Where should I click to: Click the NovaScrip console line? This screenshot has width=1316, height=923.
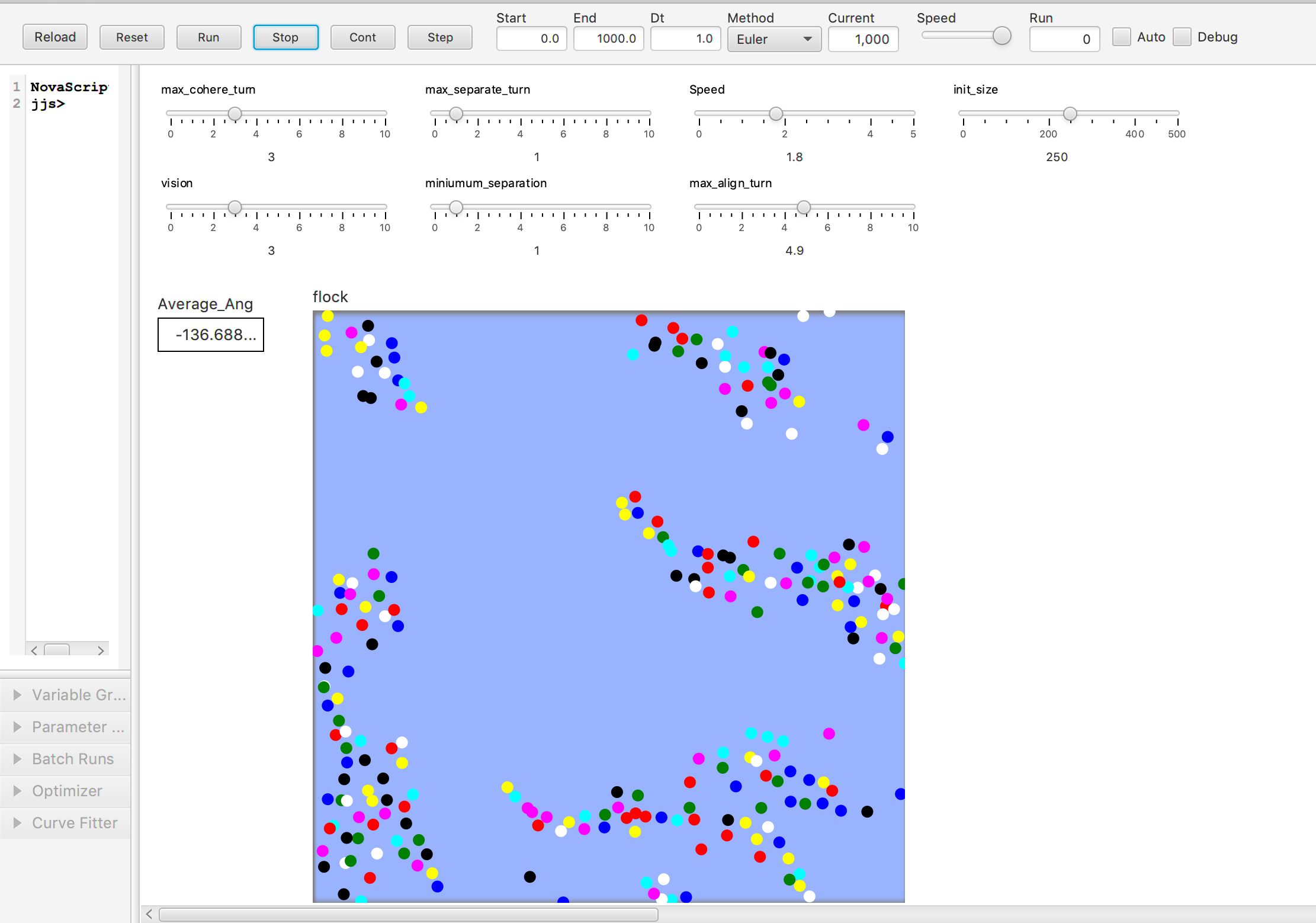pos(69,87)
